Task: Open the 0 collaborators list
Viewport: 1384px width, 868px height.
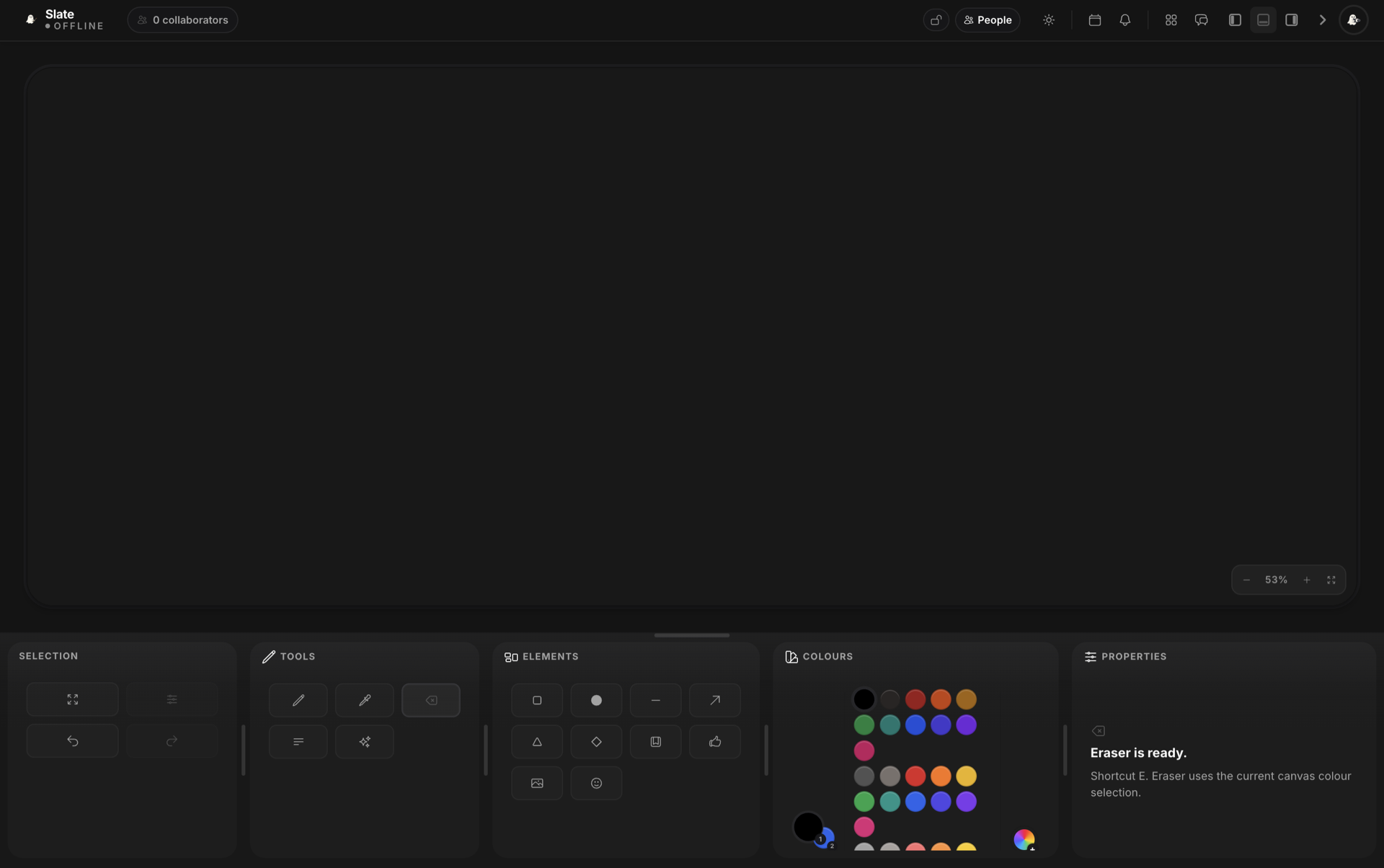Action: click(x=182, y=20)
